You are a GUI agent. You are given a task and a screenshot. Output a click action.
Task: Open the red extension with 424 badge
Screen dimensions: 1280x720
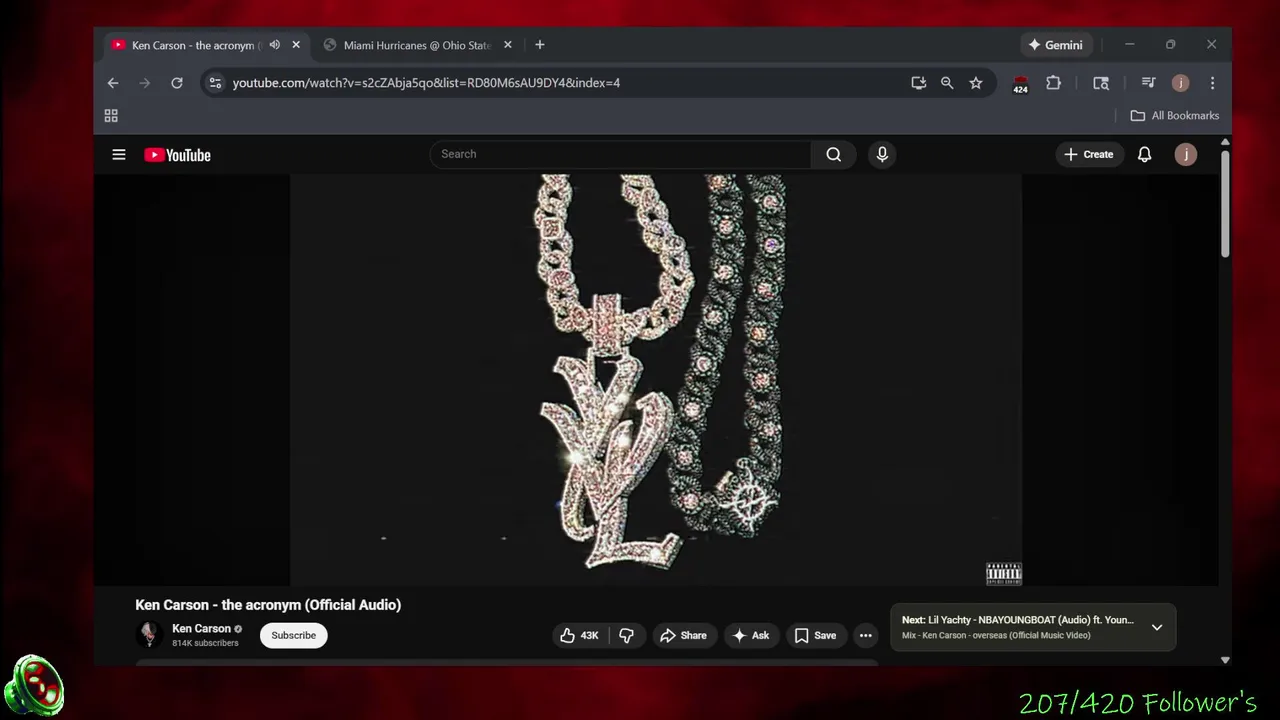(1020, 84)
